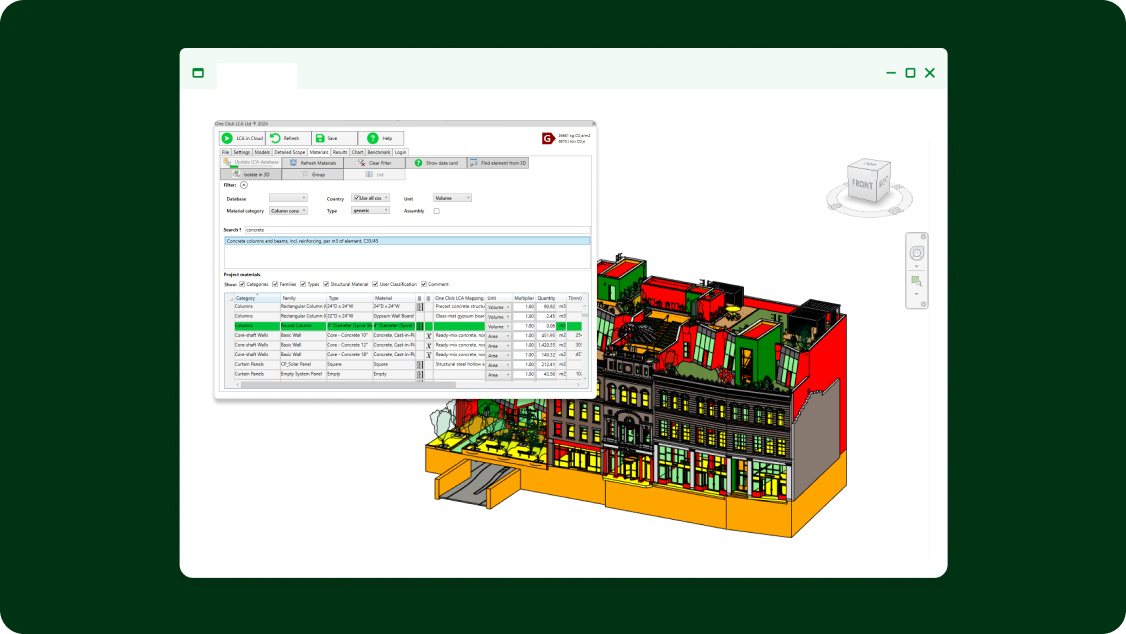Toggle the Types checkbox
The width and height of the screenshot is (1126, 634).
click(303, 284)
